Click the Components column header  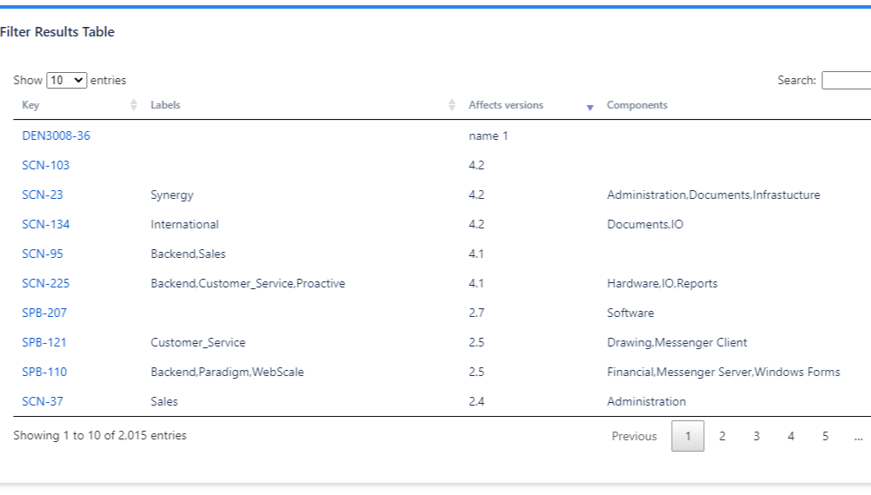[x=637, y=105]
